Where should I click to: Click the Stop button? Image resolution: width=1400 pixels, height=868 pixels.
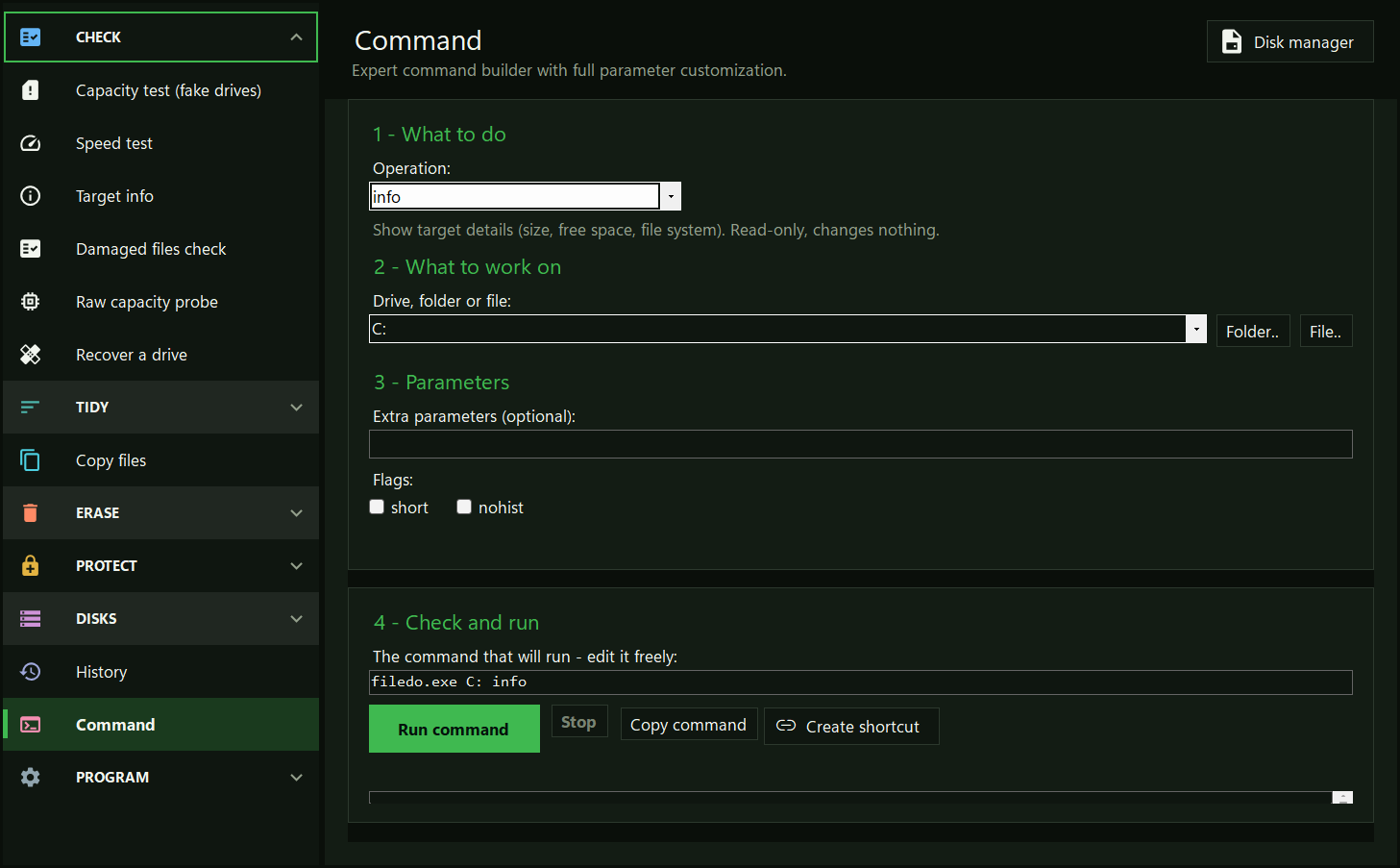tap(579, 722)
